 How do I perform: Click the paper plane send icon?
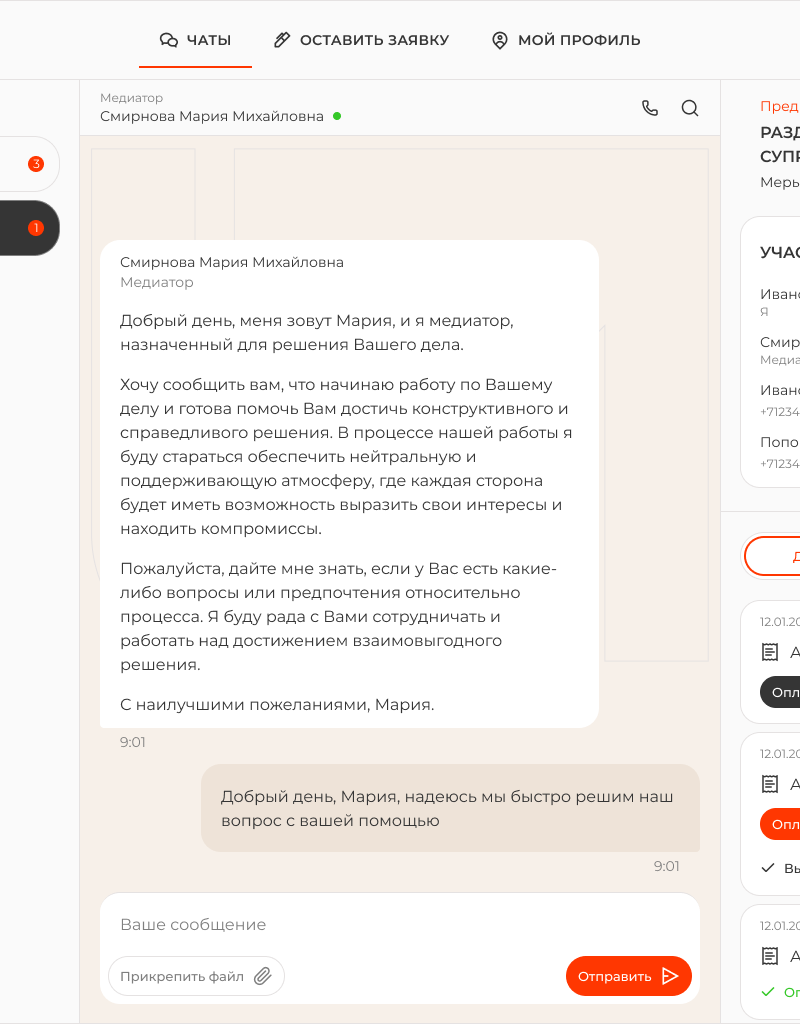click(x=671, y=976)
